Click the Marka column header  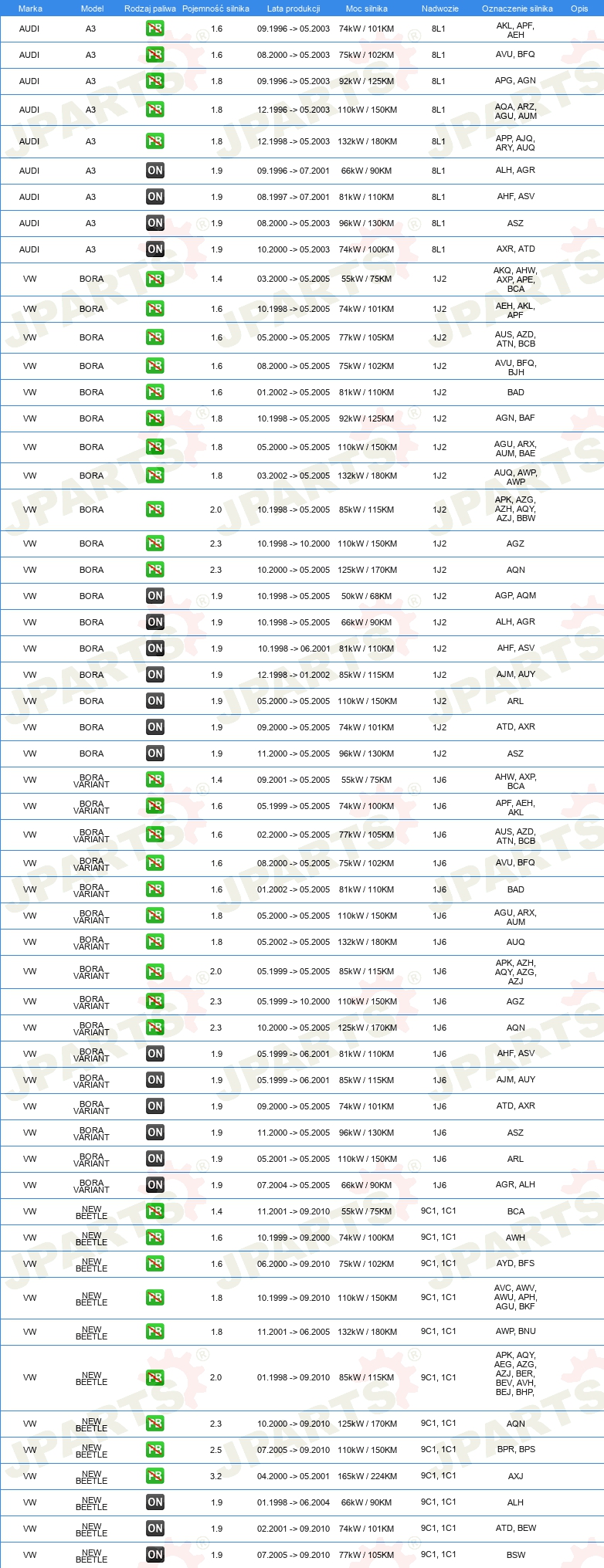[x=30, y=8]
